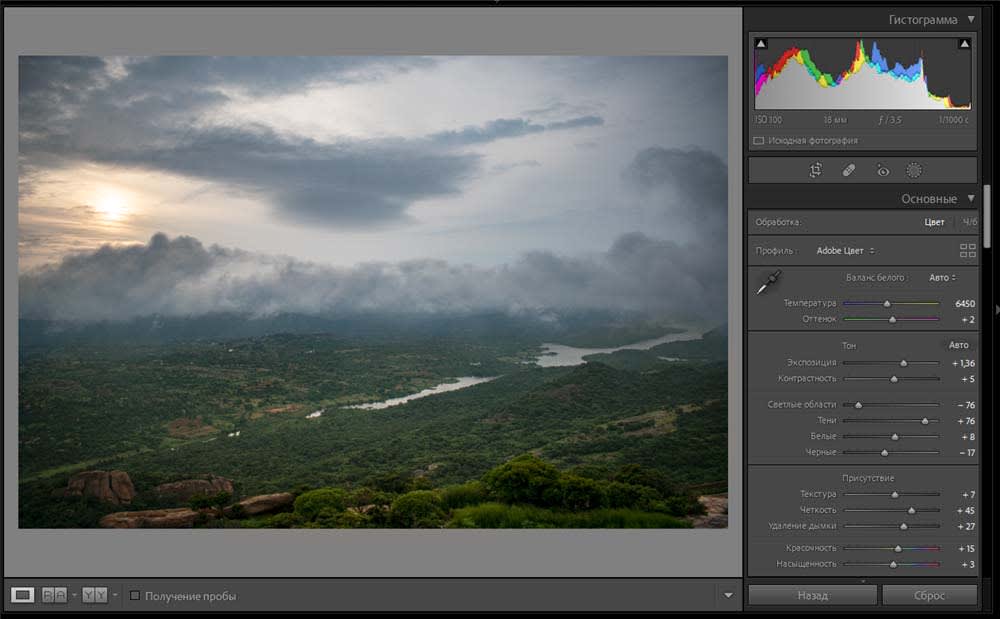Open the Adobe Цвет profile dropdown

(x=846, y=251)
